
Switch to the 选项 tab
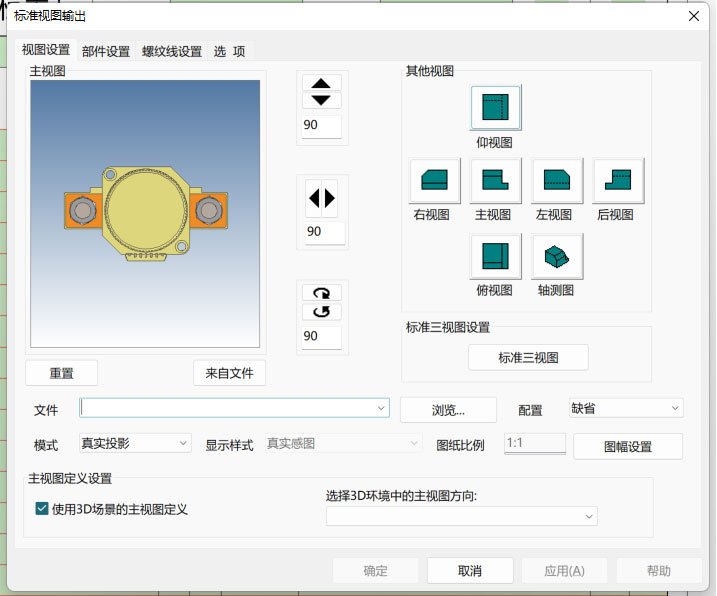pyautogui.click(x=229, y=51)
